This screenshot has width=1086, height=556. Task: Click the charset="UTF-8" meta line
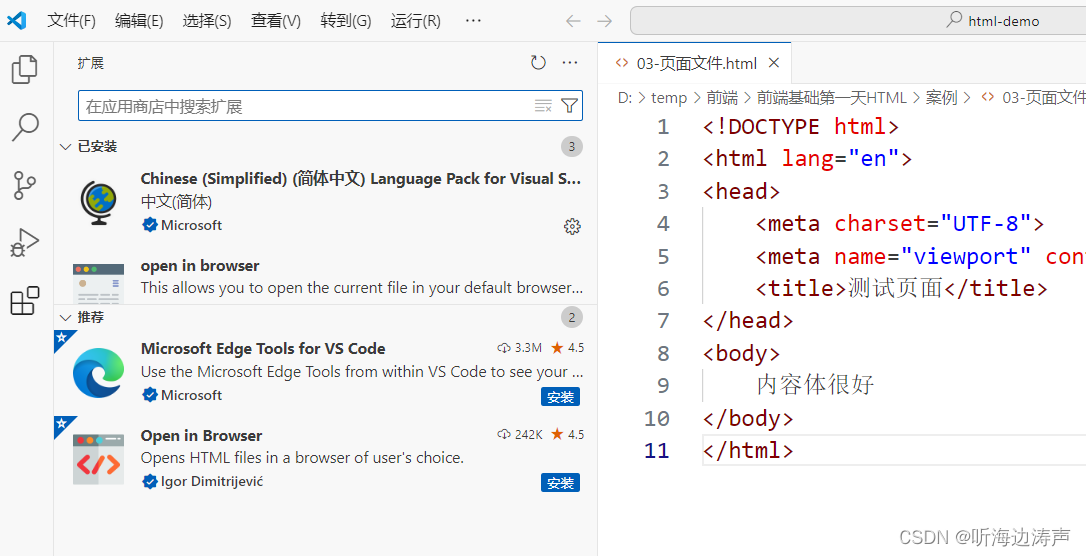pyautogui.click(x=900, y=224)
